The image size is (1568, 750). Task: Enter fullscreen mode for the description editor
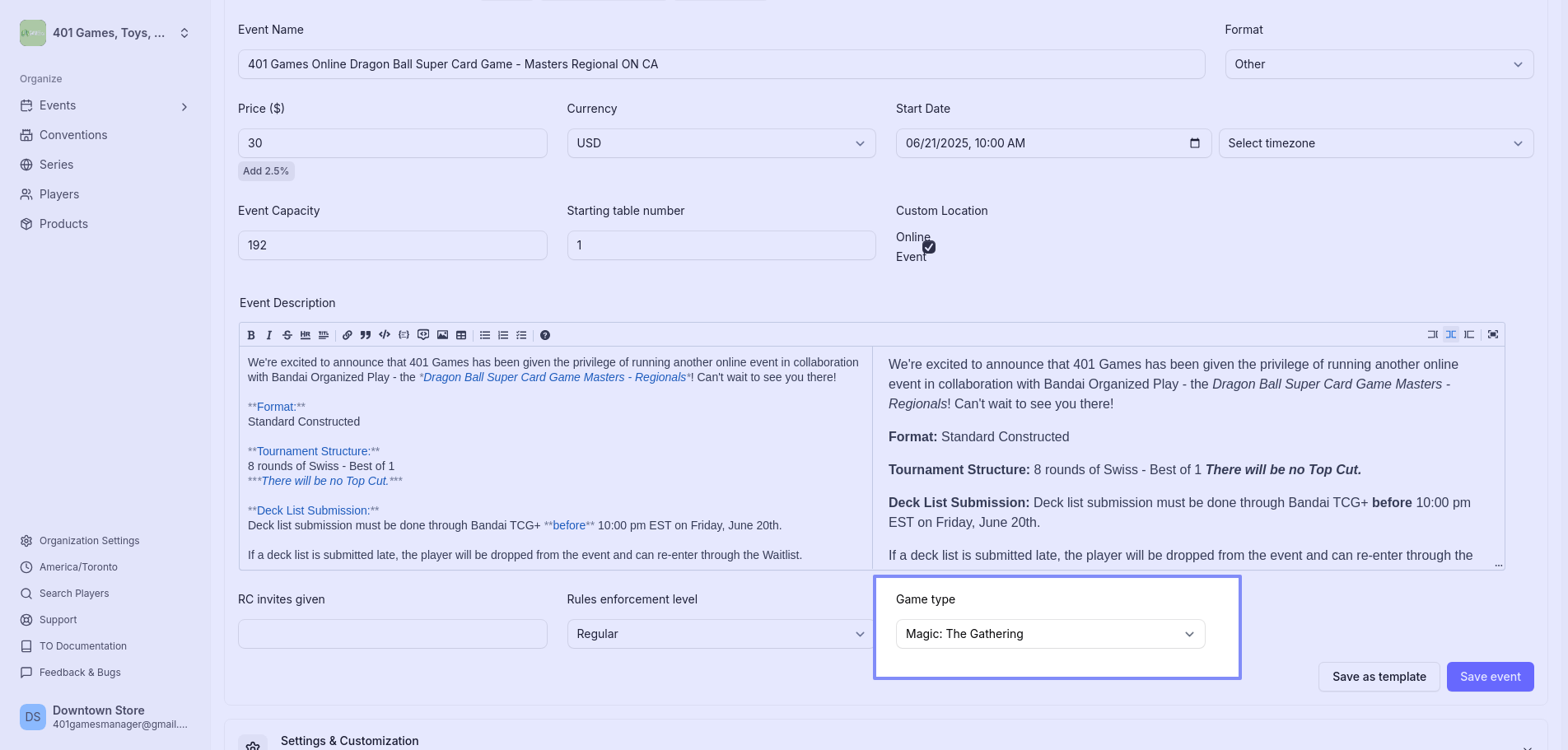1493,334
